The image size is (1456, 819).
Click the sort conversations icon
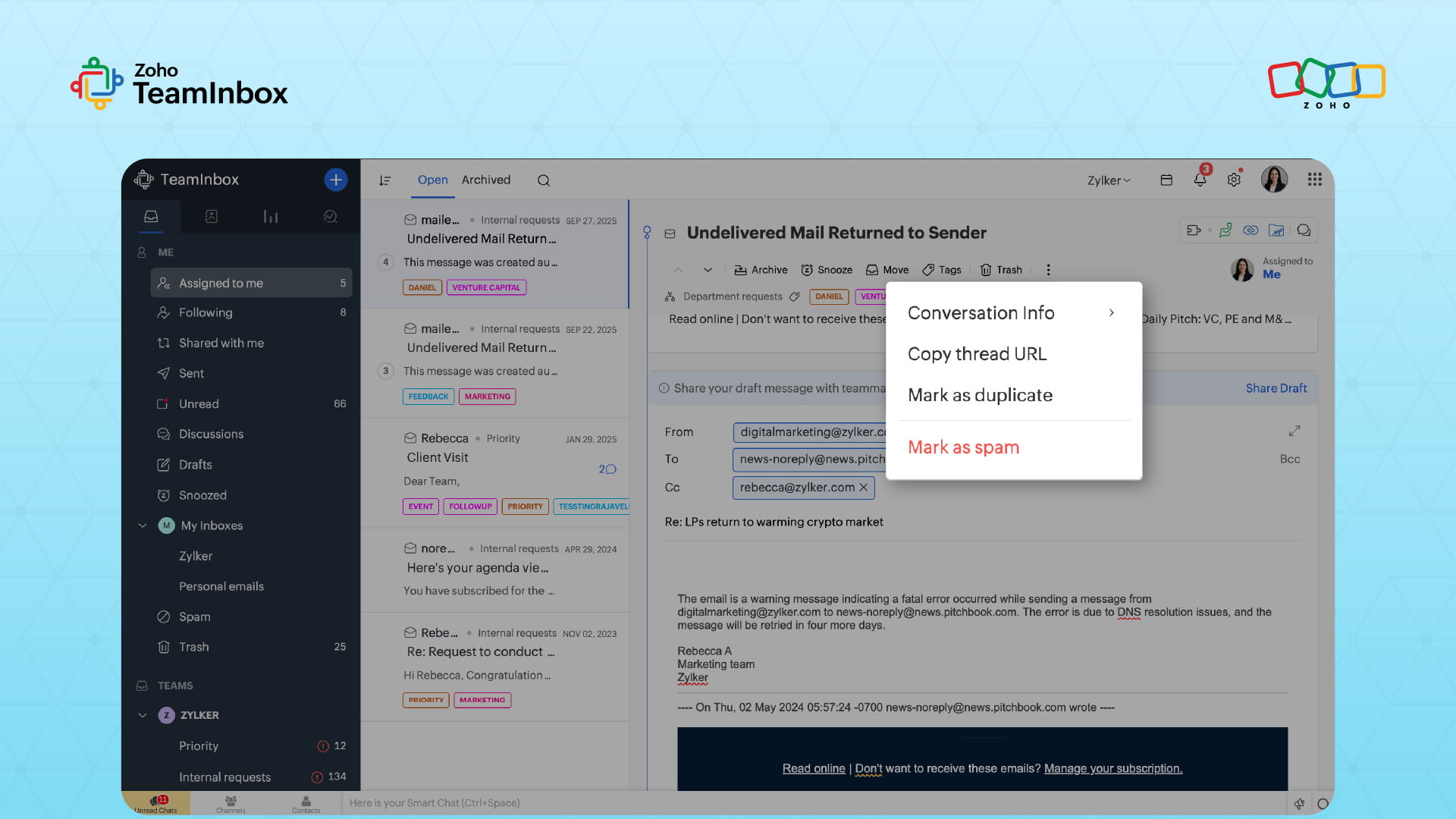click(x=385, y=180)
